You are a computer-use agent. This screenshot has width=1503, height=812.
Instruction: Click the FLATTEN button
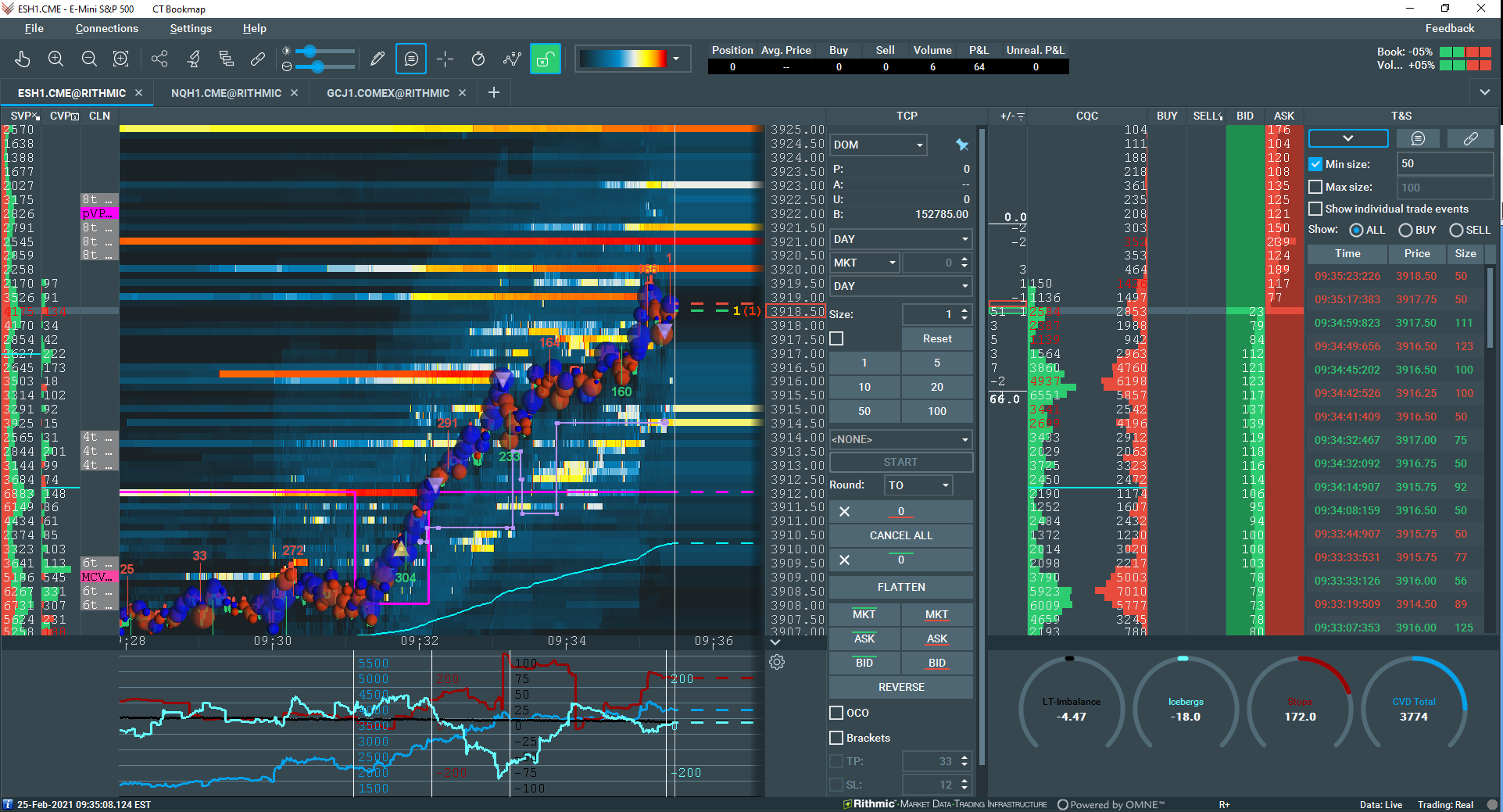click(901, 587)
